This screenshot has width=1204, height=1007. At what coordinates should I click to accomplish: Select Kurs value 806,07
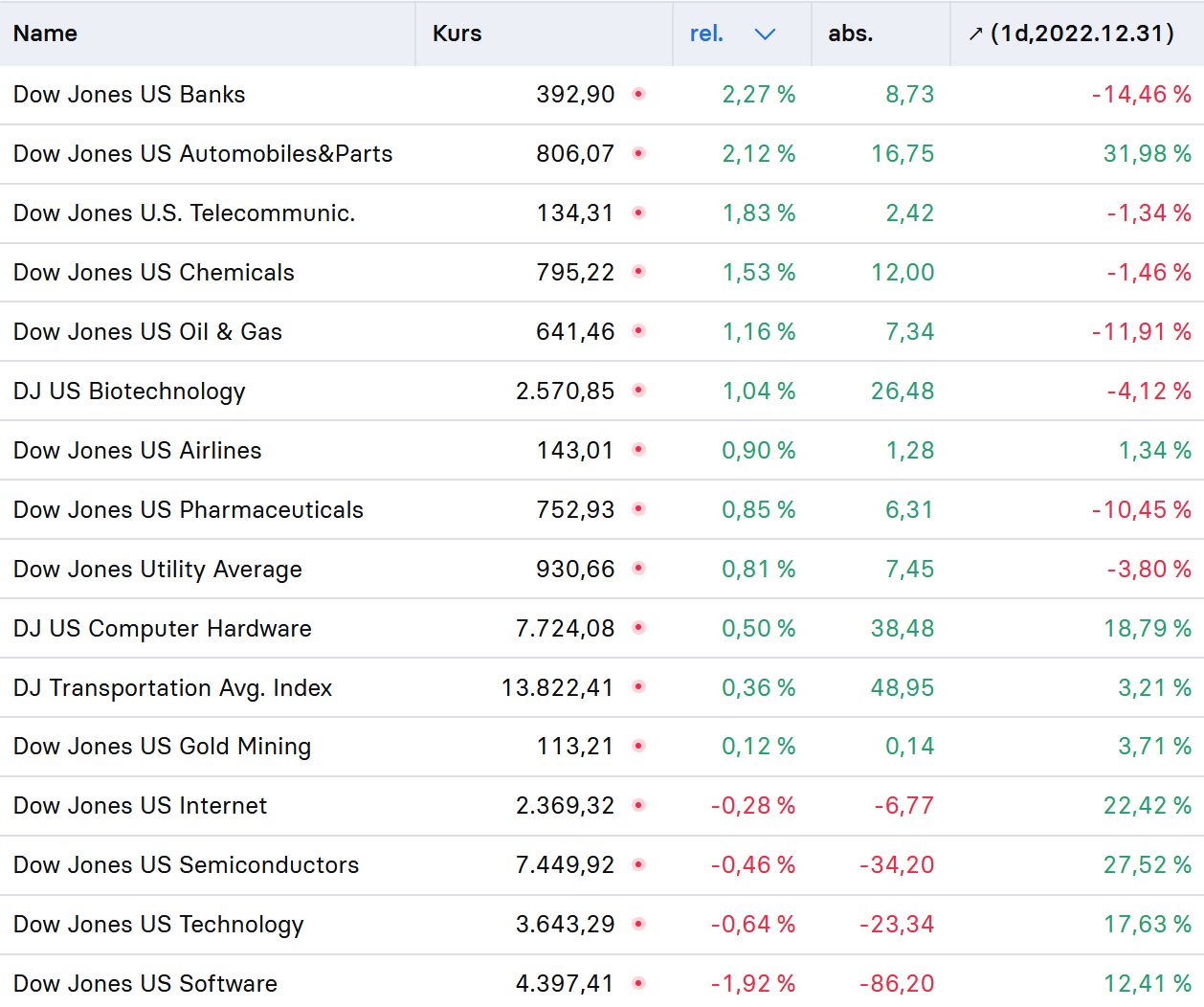tap(575, 153)
